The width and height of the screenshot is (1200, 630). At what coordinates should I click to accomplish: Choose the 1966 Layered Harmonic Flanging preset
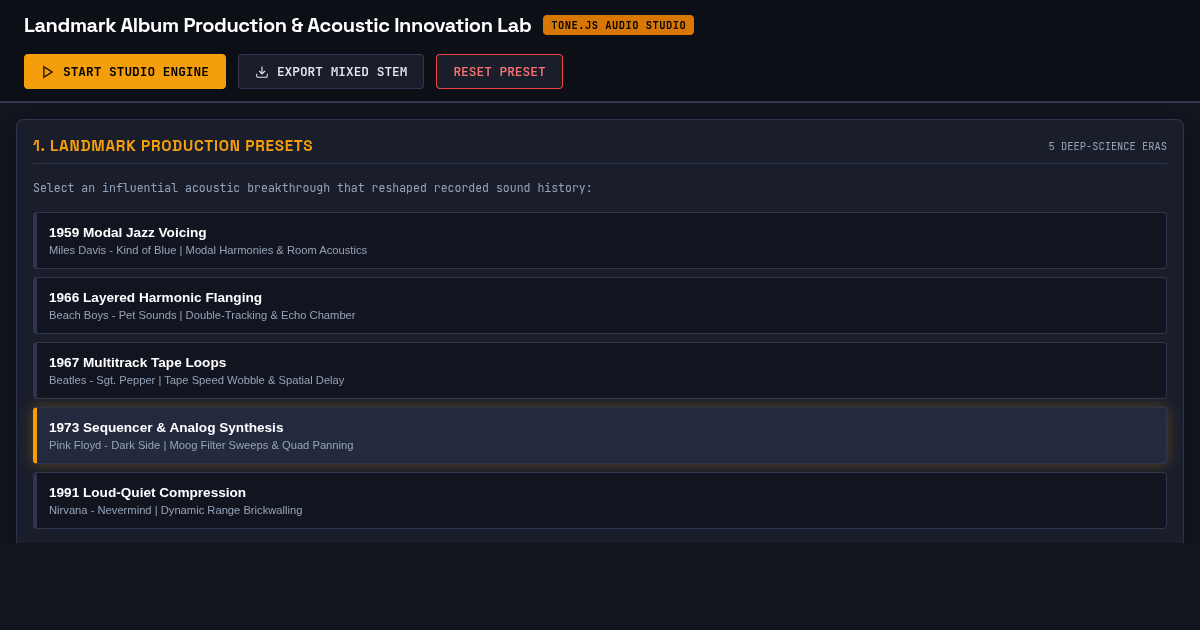[600, 305]
